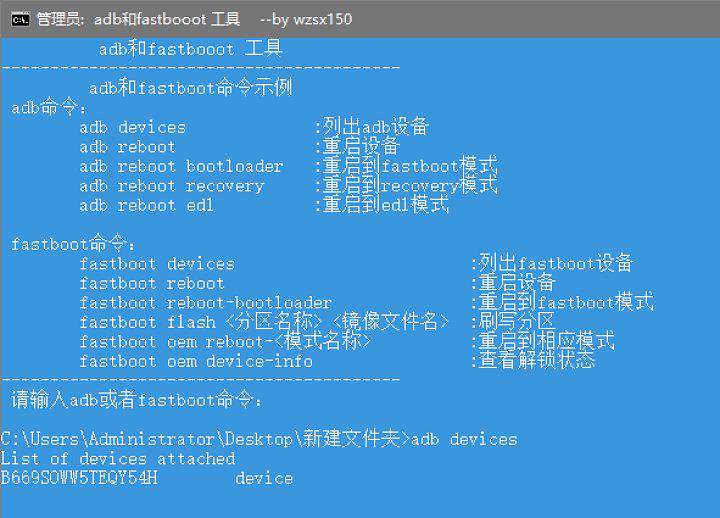Click the cmd icon in title bar
The height and width of the screenshot is (518, 720).
[x=20, y=19]
